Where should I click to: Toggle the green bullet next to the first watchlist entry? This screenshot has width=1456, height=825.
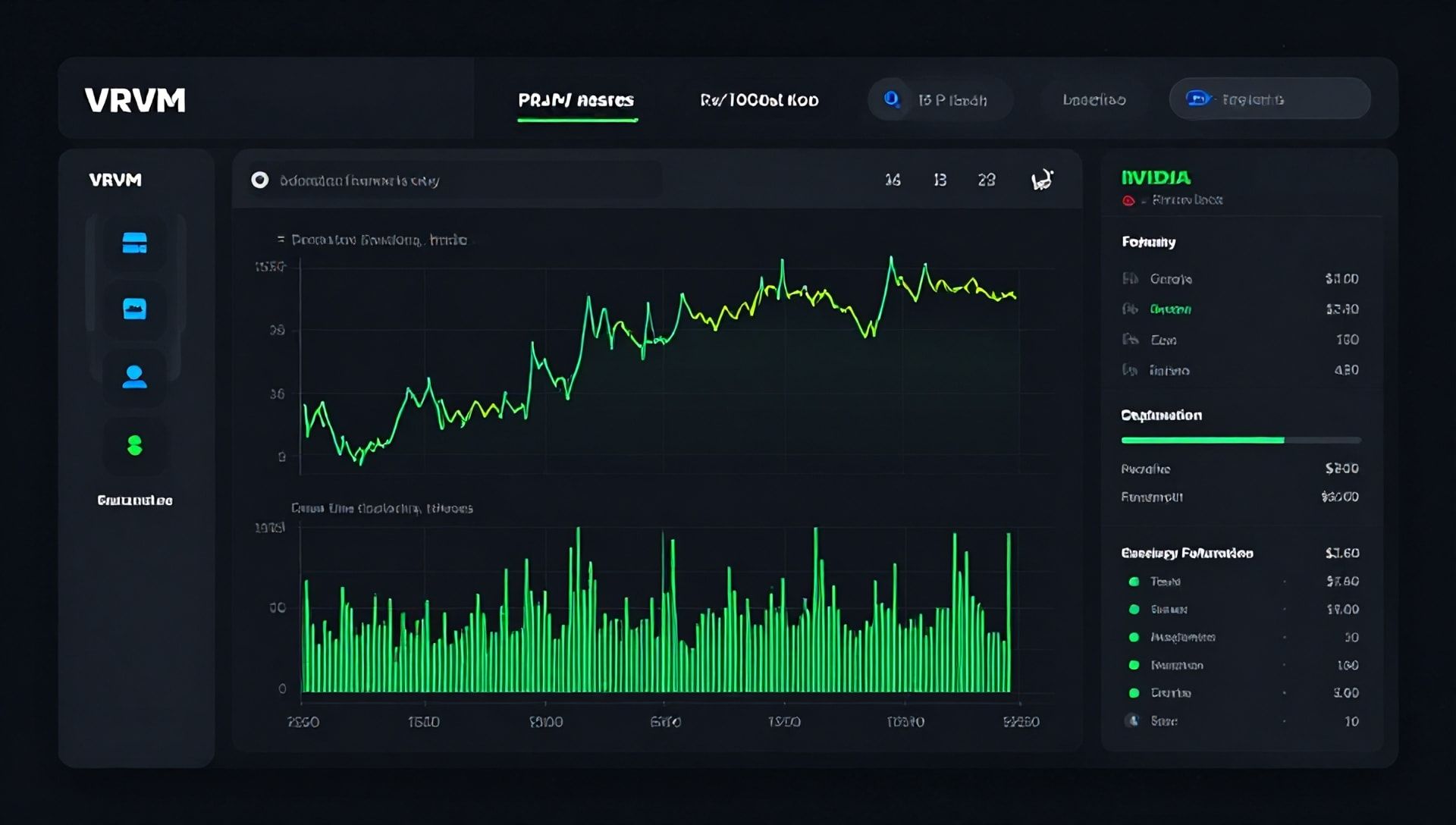[1134, 582]
